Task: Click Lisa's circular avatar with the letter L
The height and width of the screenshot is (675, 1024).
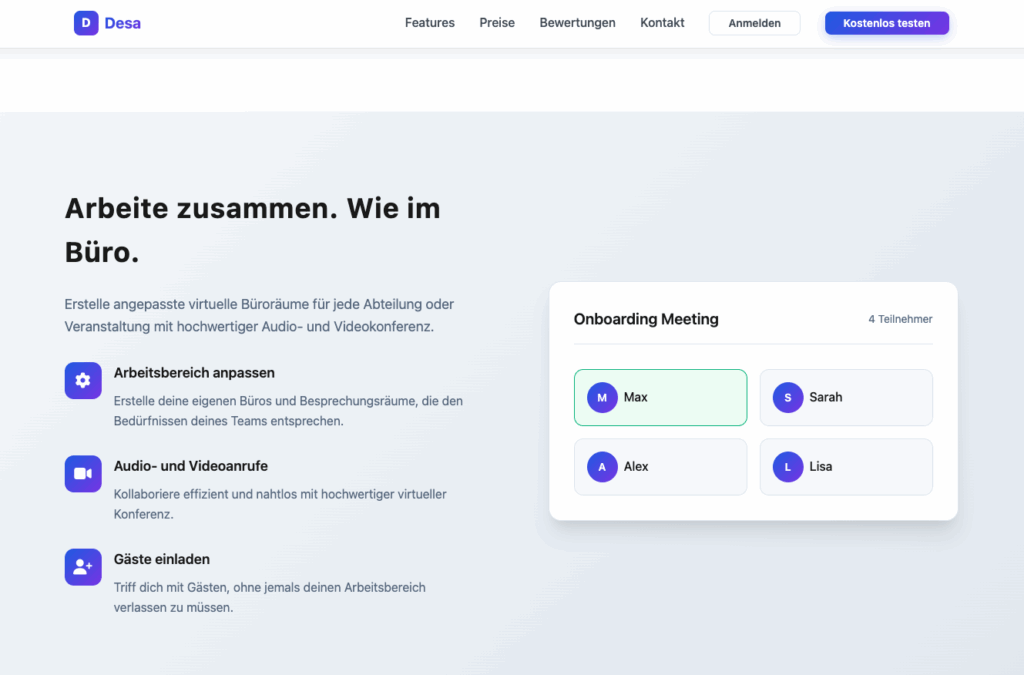Action: click(x=787, y=466)
